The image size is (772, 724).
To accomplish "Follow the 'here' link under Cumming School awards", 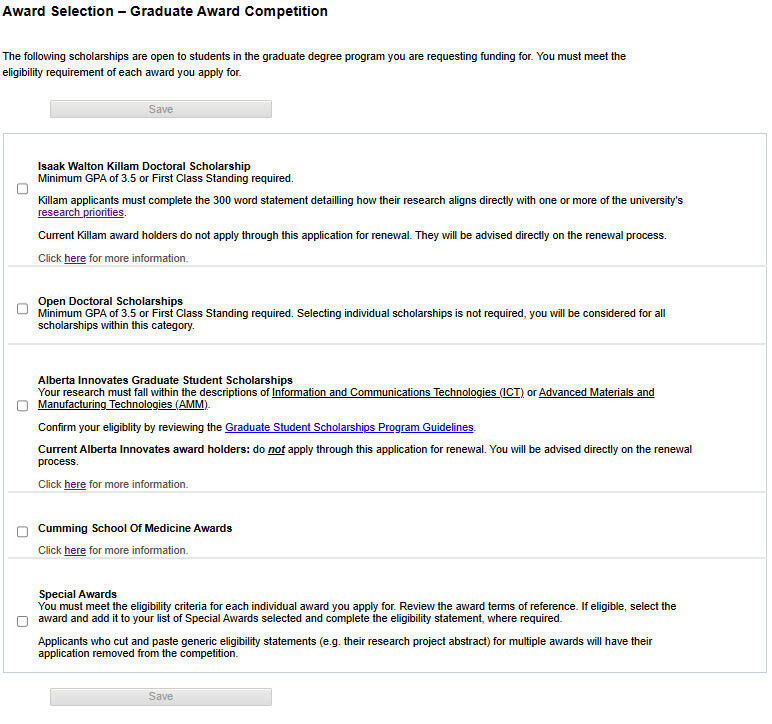I will click(75, 551).
